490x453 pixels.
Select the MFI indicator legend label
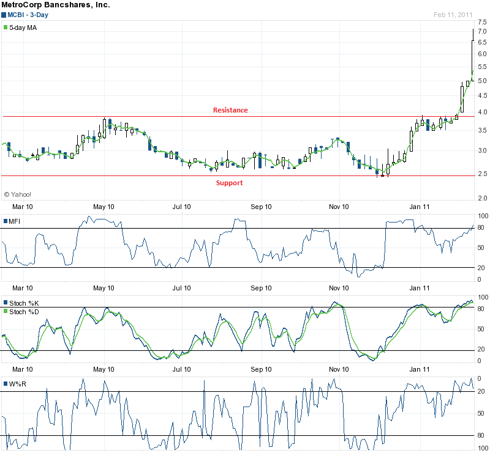point(14,221)
